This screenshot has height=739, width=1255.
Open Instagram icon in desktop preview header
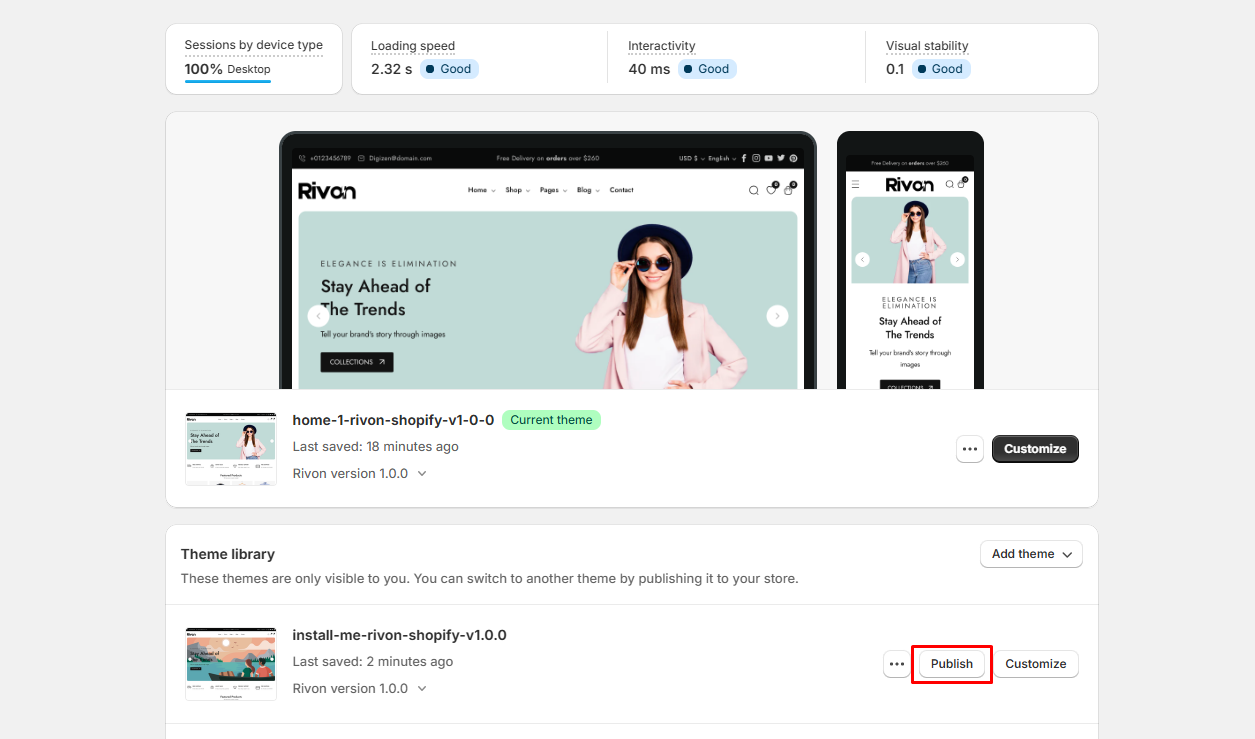tap(756, 158)
